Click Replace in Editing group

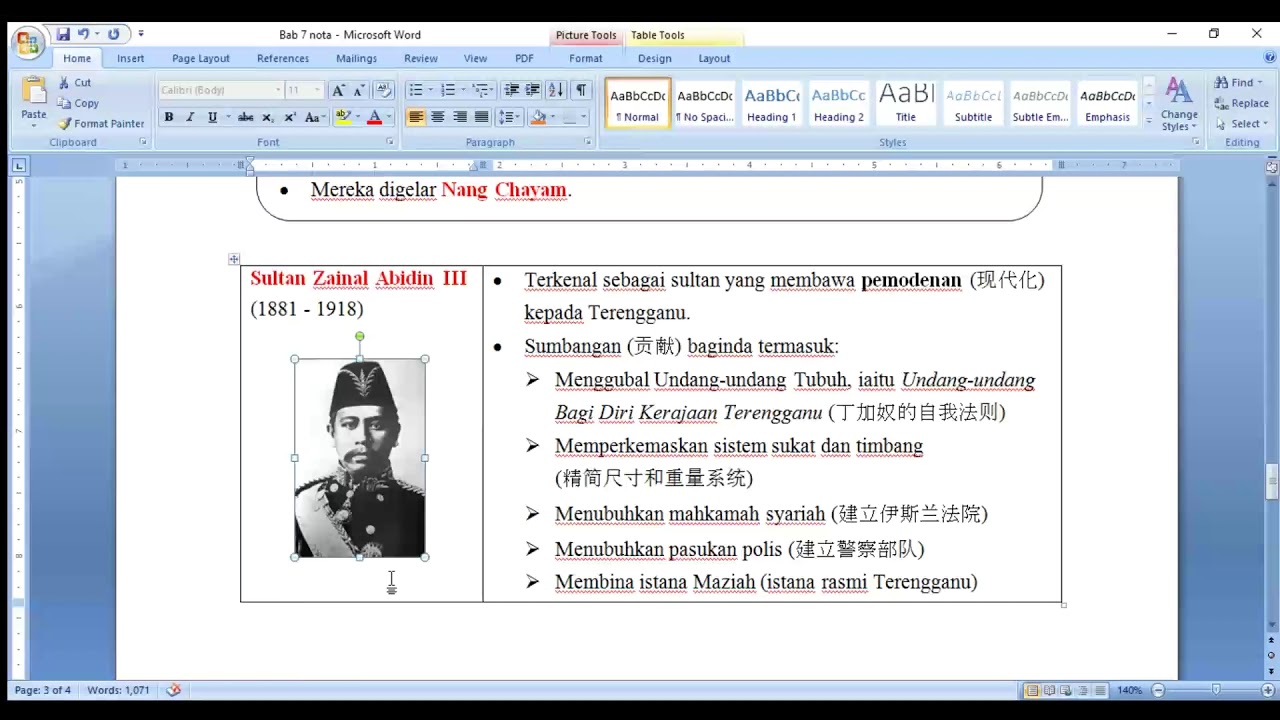point(1241,103)
